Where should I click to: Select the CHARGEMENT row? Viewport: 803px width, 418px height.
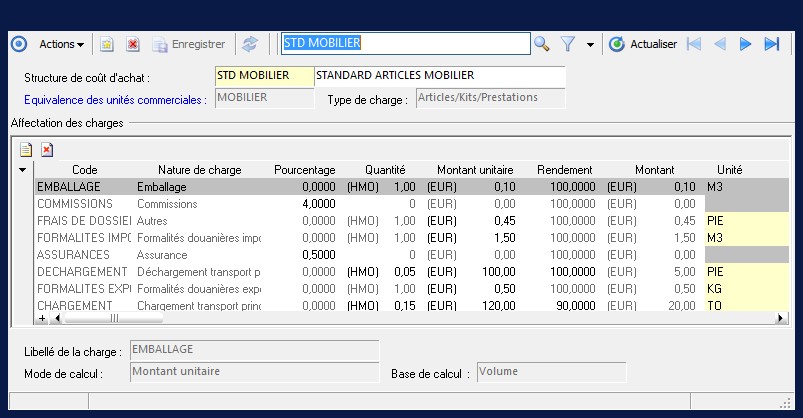click(x=412, y=305)
